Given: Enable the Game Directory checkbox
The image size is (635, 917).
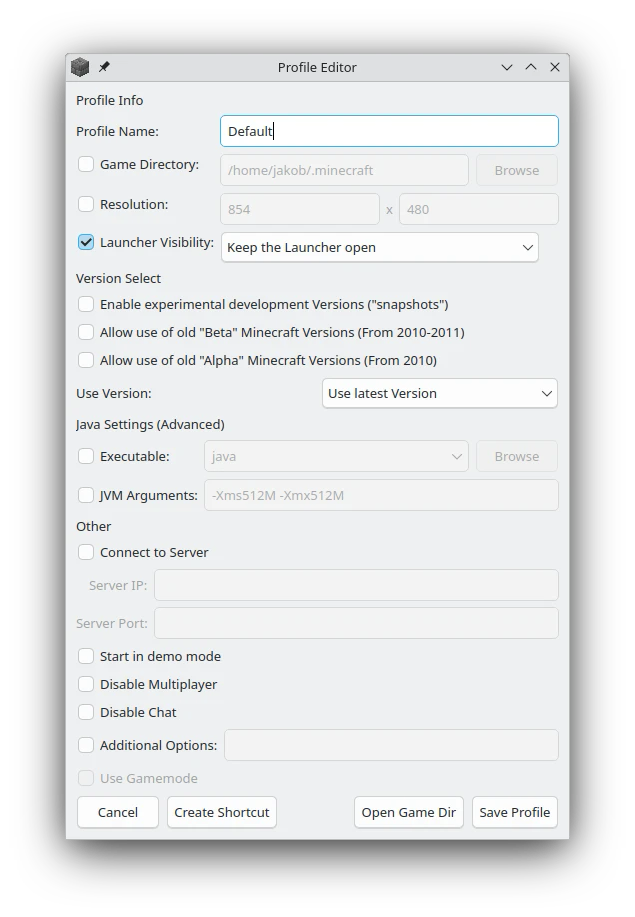Looking at the screenshot, I should point(86,164).
